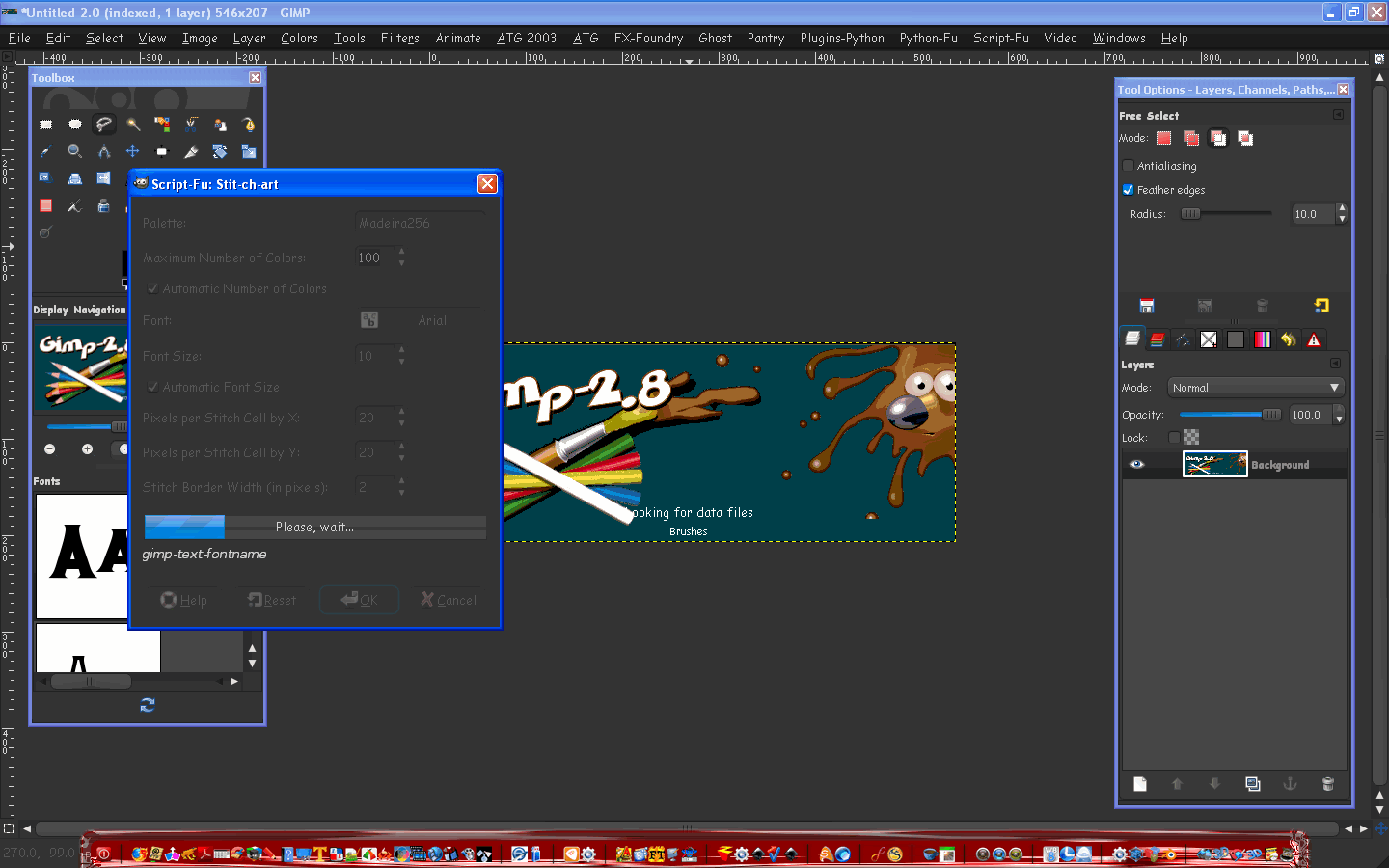Open the Filters menu
Screen dimensions: 1389x868
[399, 38]
